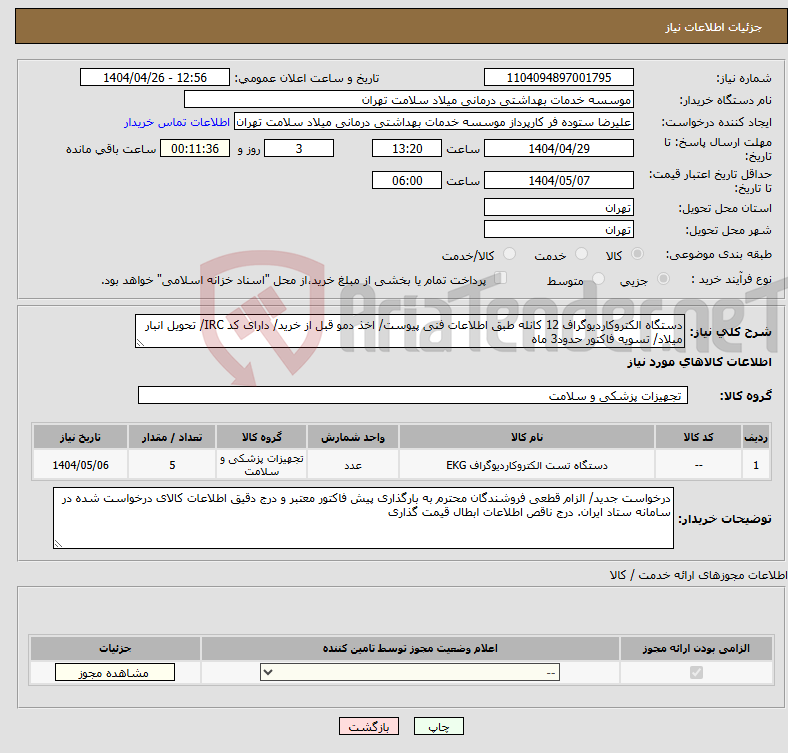Click the نام کالا column header

527,437
